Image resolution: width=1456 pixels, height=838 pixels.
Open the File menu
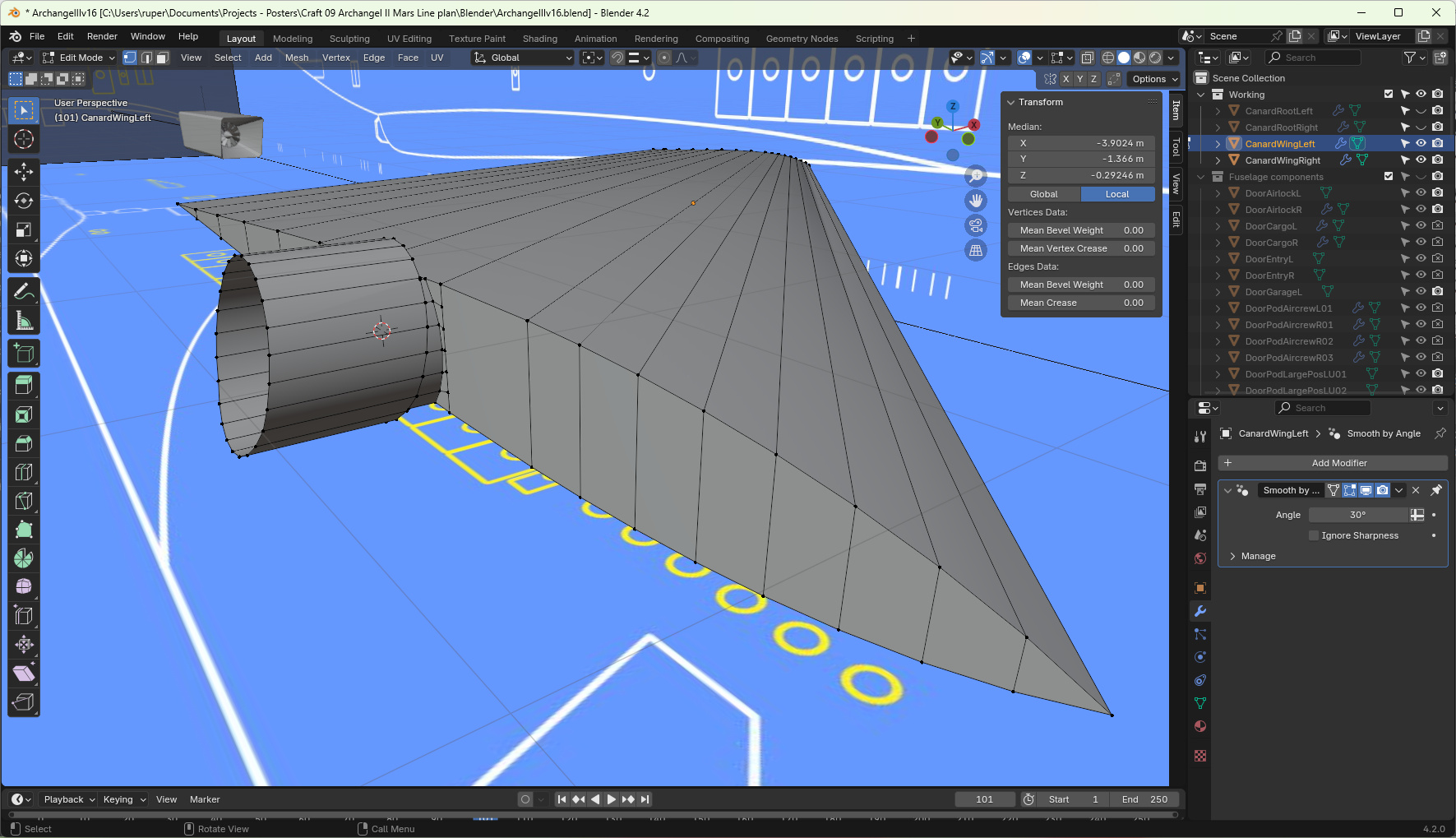coord(37,36)
